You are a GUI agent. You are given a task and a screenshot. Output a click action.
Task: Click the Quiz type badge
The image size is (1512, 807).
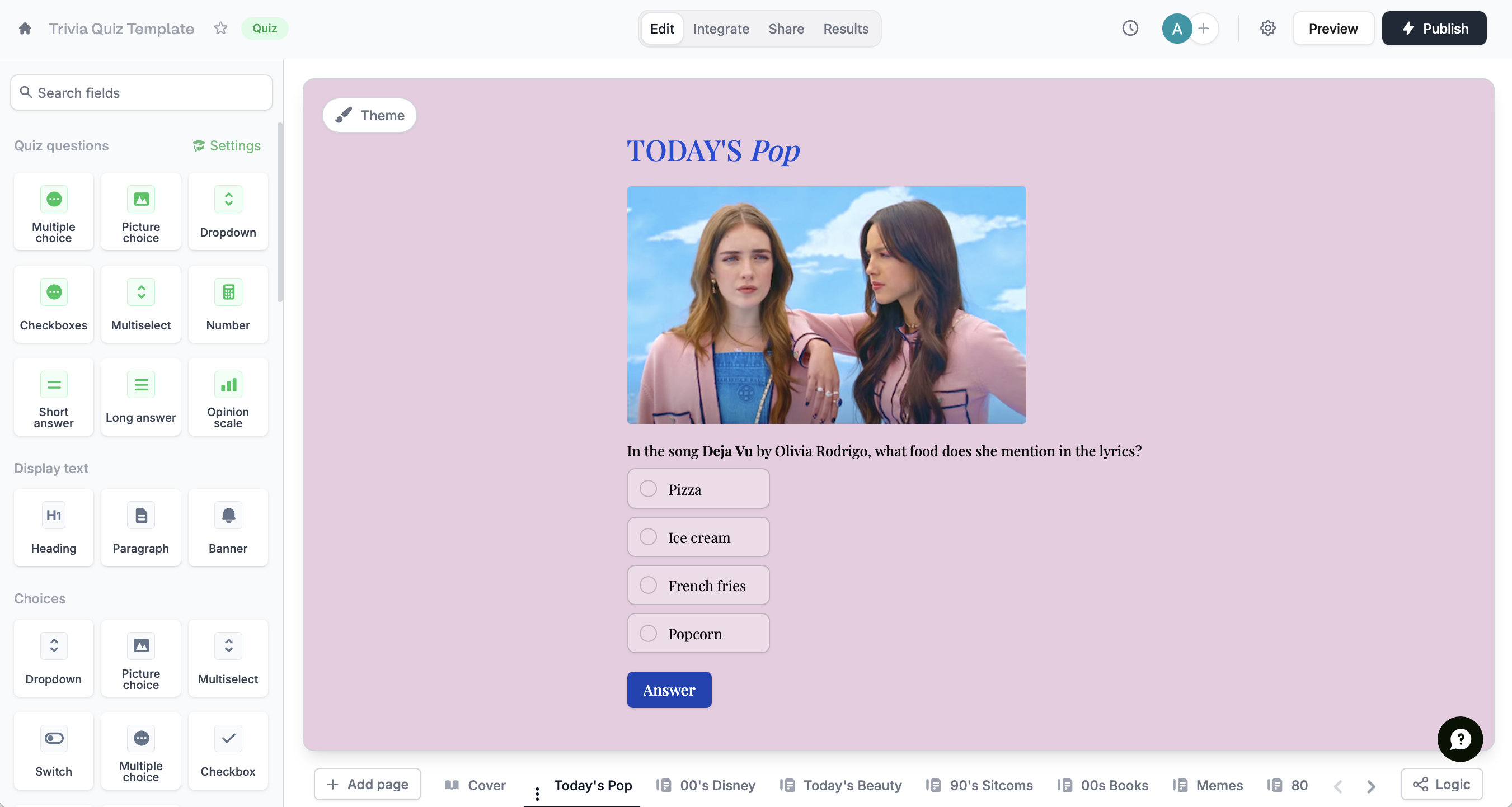[x=265, y=28]
